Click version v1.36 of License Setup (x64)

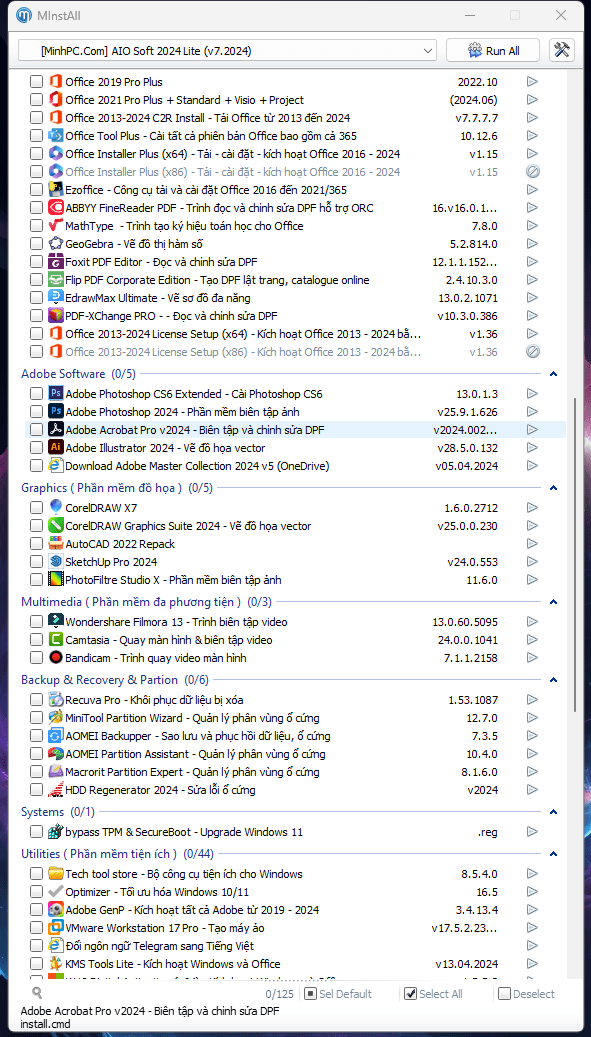pos(483,333)
